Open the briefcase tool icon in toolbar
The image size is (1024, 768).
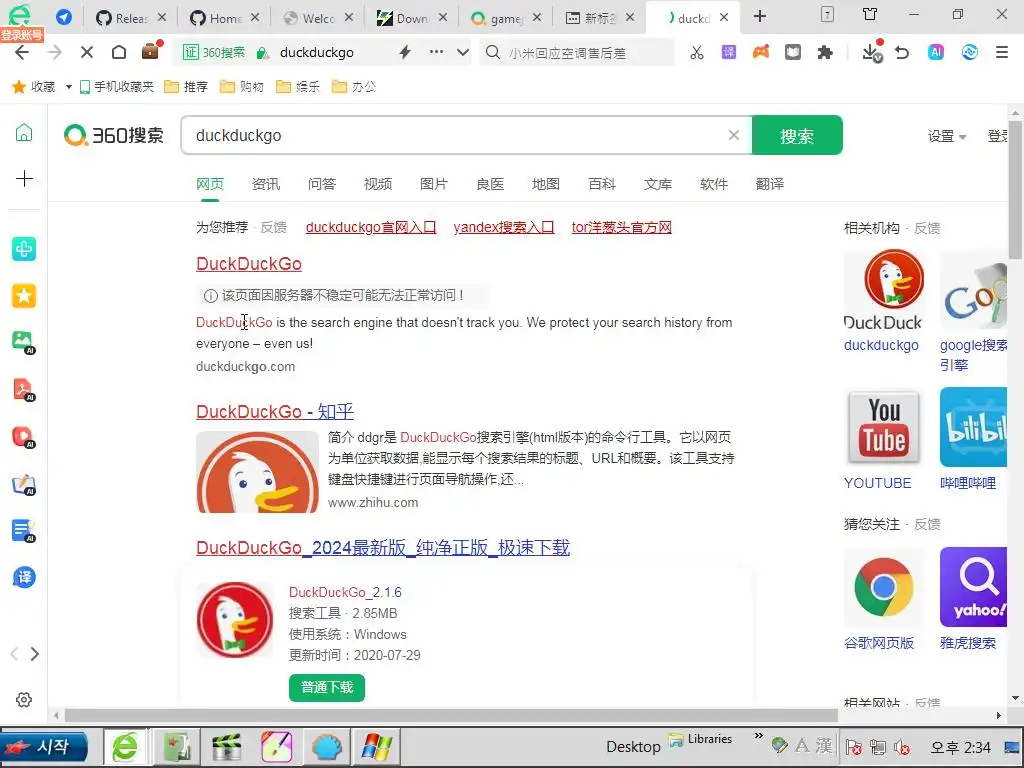[150, 51]
